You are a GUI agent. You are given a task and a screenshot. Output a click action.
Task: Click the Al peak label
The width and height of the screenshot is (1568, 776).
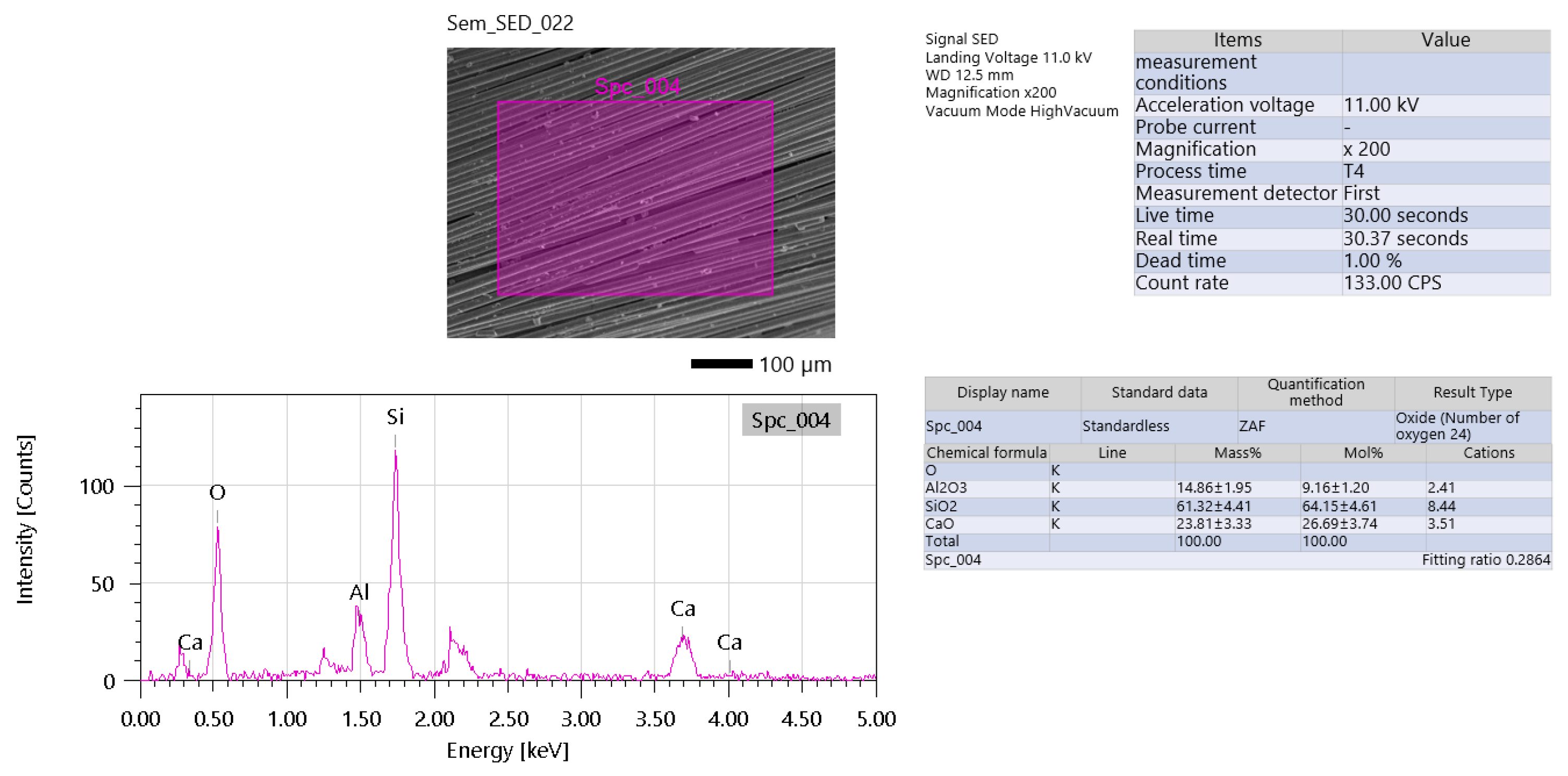[x=359, y=592]
